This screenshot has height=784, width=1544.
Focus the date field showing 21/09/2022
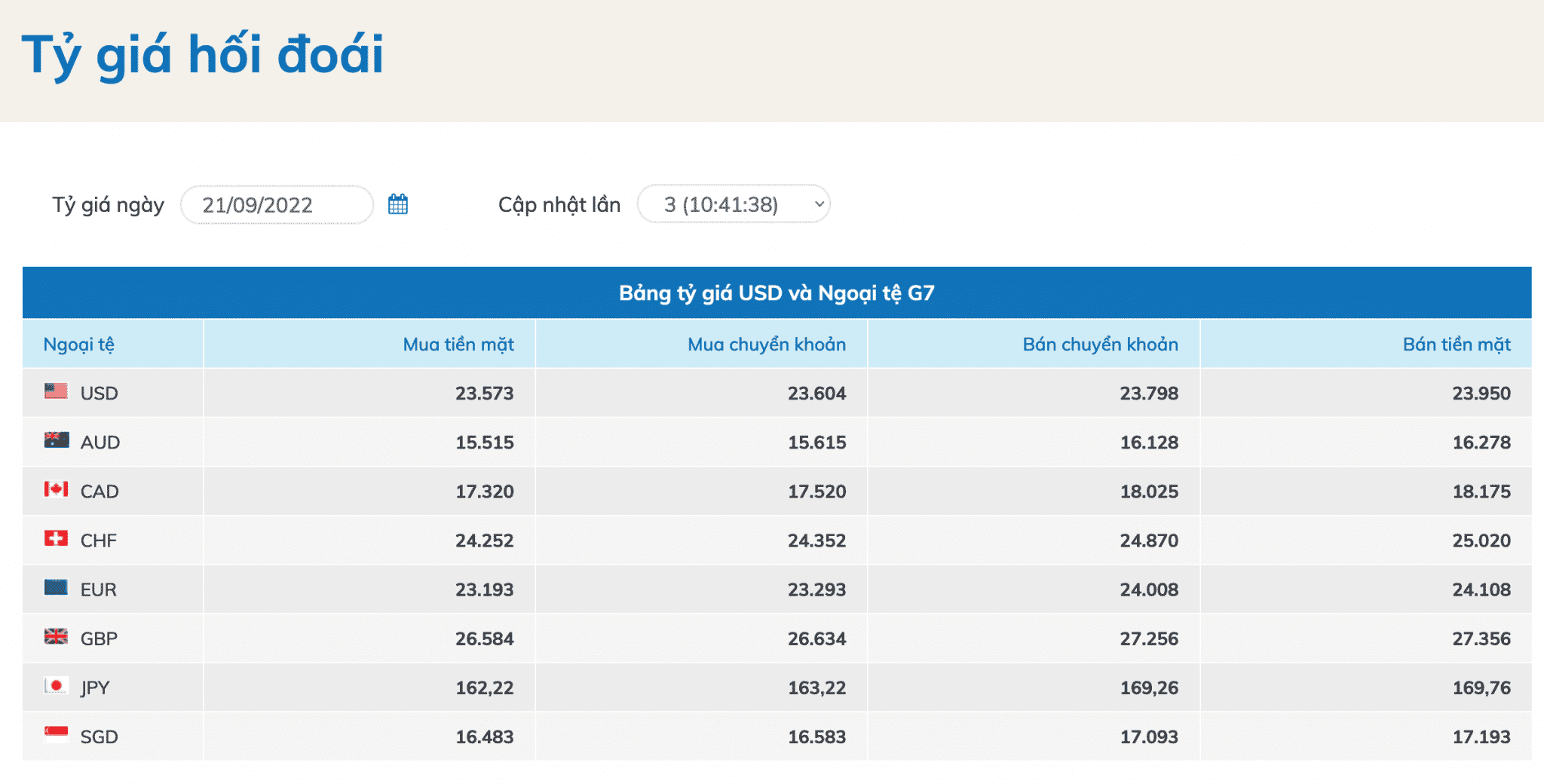276,205
